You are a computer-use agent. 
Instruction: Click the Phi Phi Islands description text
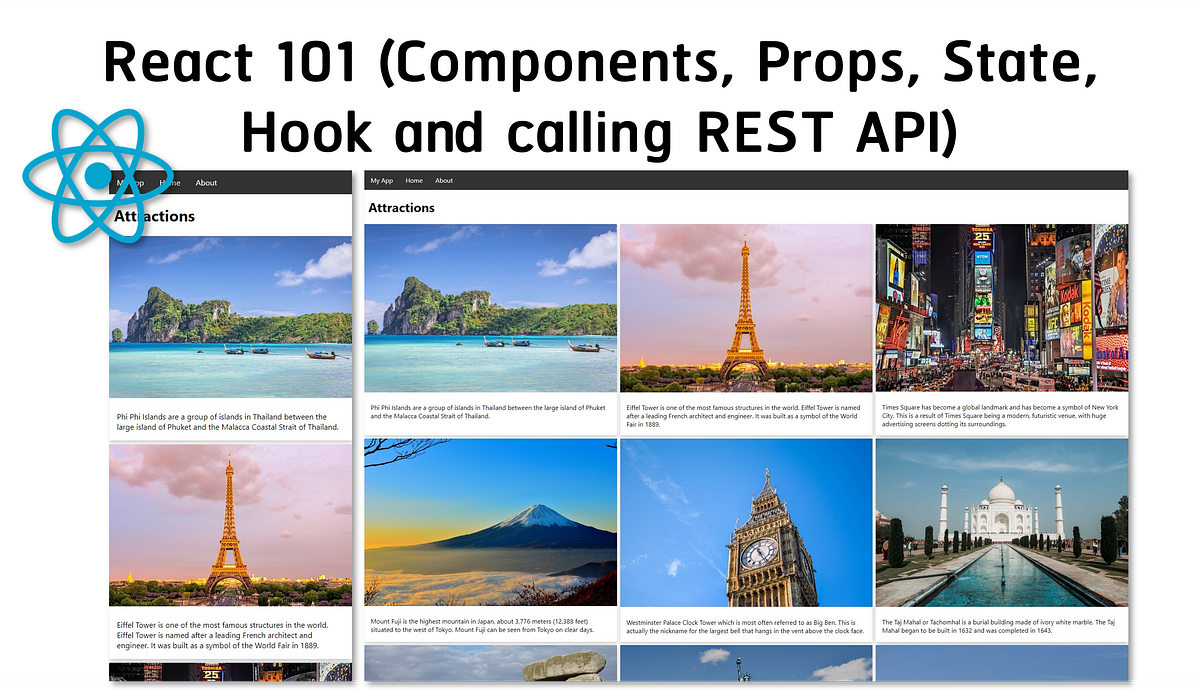coord(490,412)
